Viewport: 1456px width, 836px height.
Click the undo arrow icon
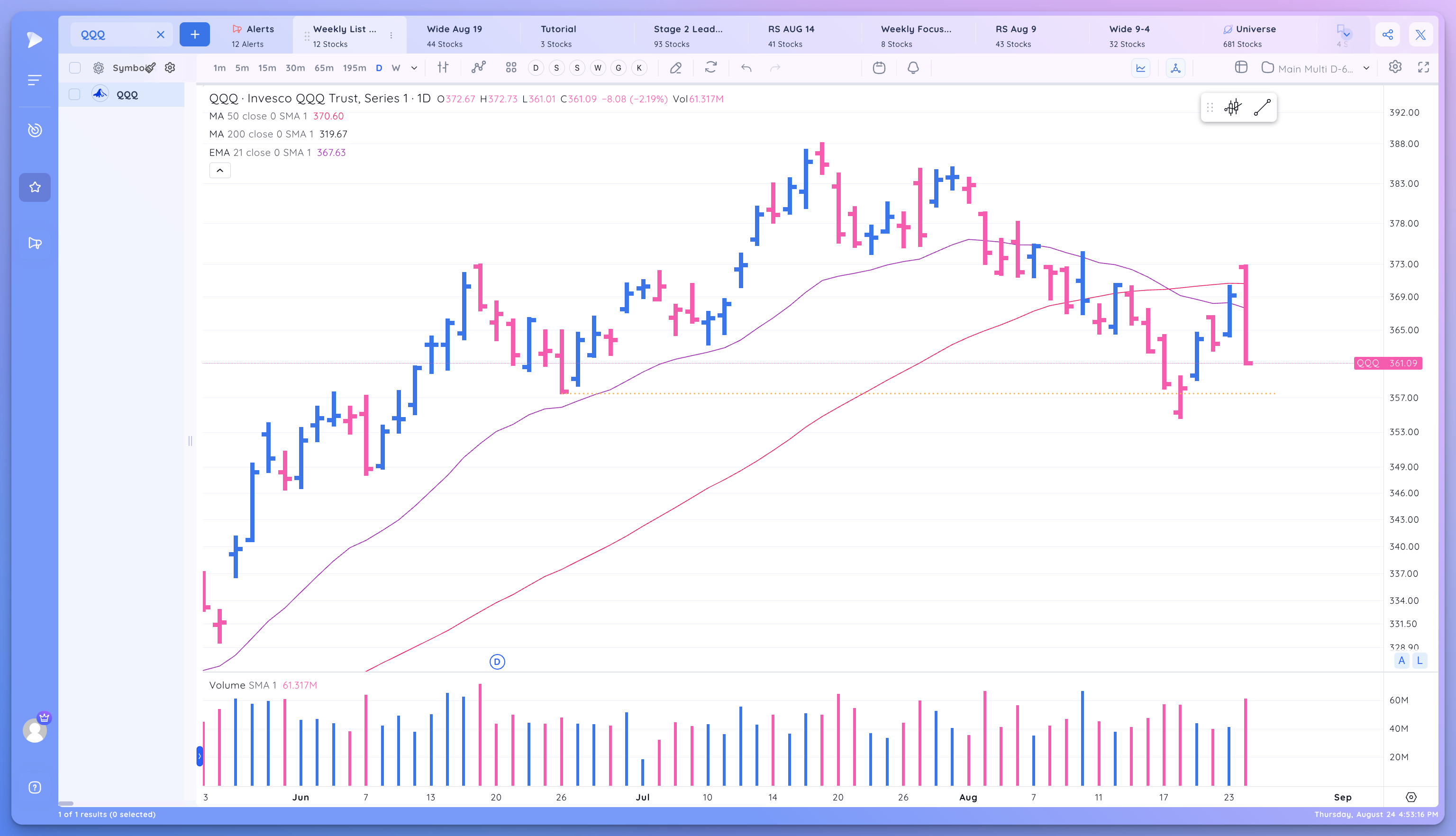(746, 68)
